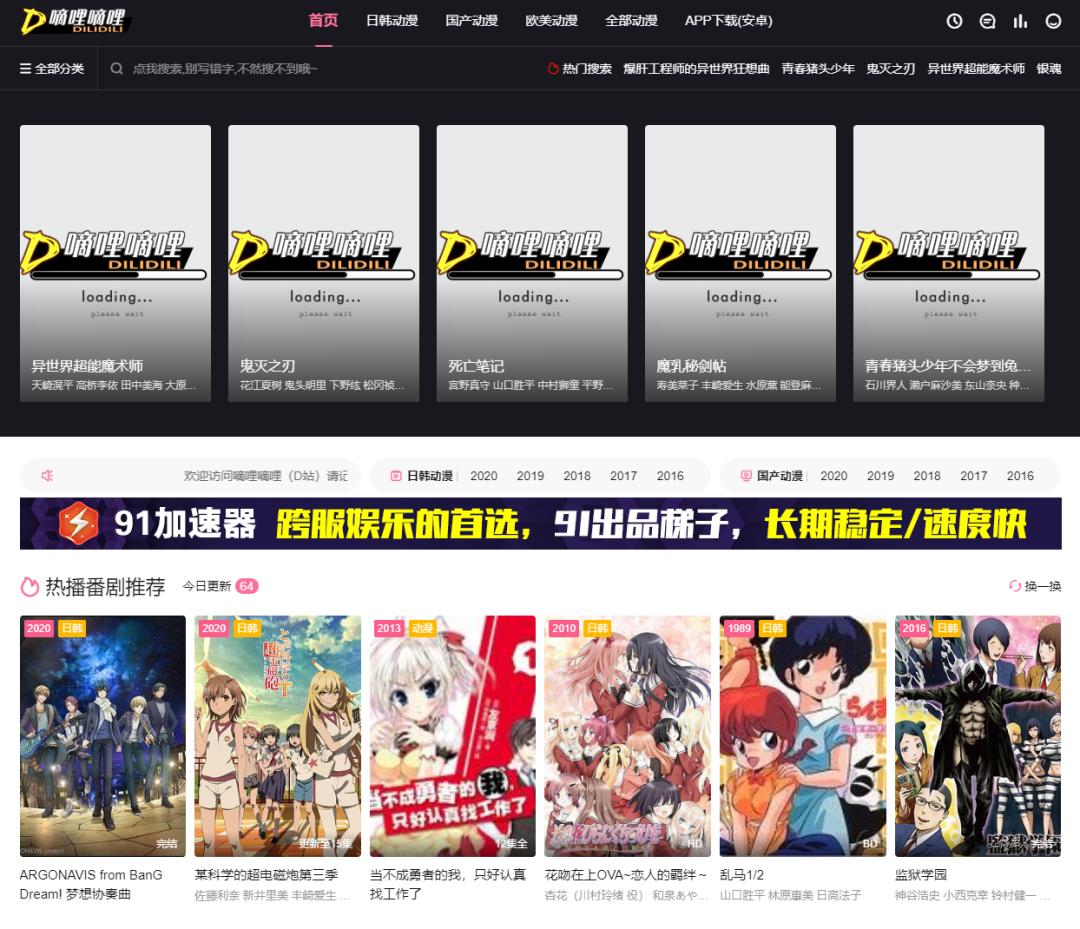1080x929 pixels.
Task: Open the 欧美动漫 nav tab
Action: click(552, 21)
